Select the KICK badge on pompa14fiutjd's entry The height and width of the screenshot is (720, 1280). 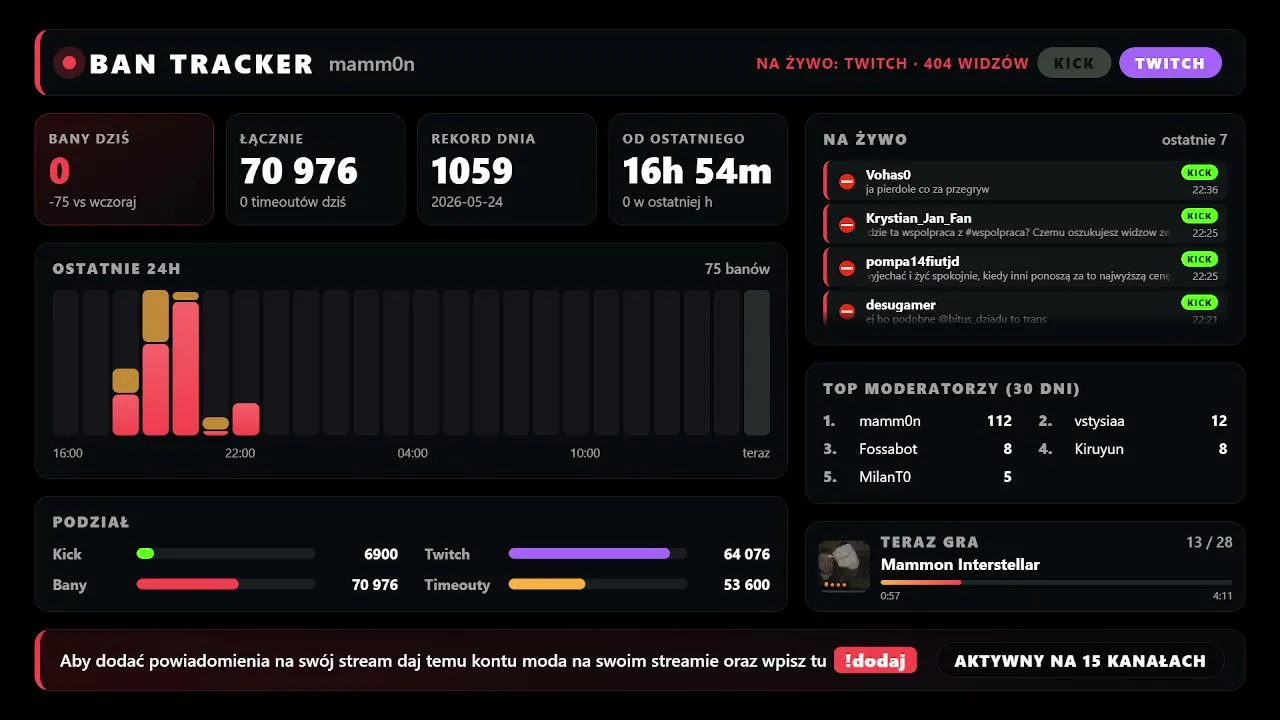pyautogui.click(x=1199, y=259)
